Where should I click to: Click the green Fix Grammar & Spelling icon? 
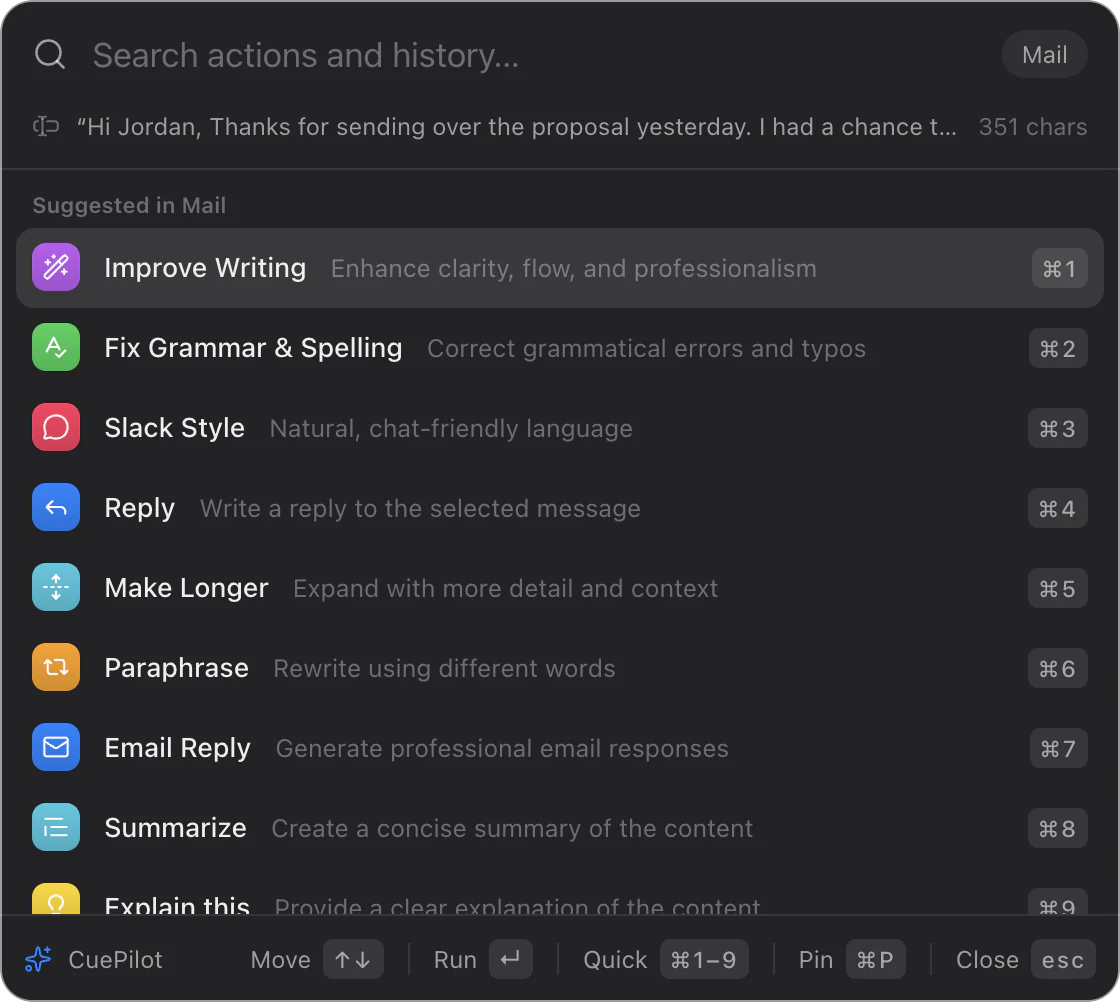56,348
